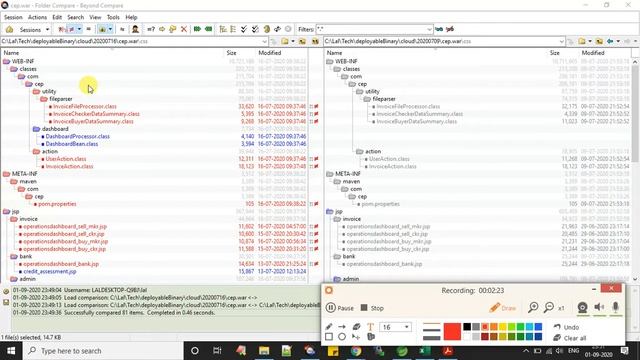Open left pane browse folder dropdown arrow
The height and width of the screenshot is (360, 640).
[x=293, y=41]
